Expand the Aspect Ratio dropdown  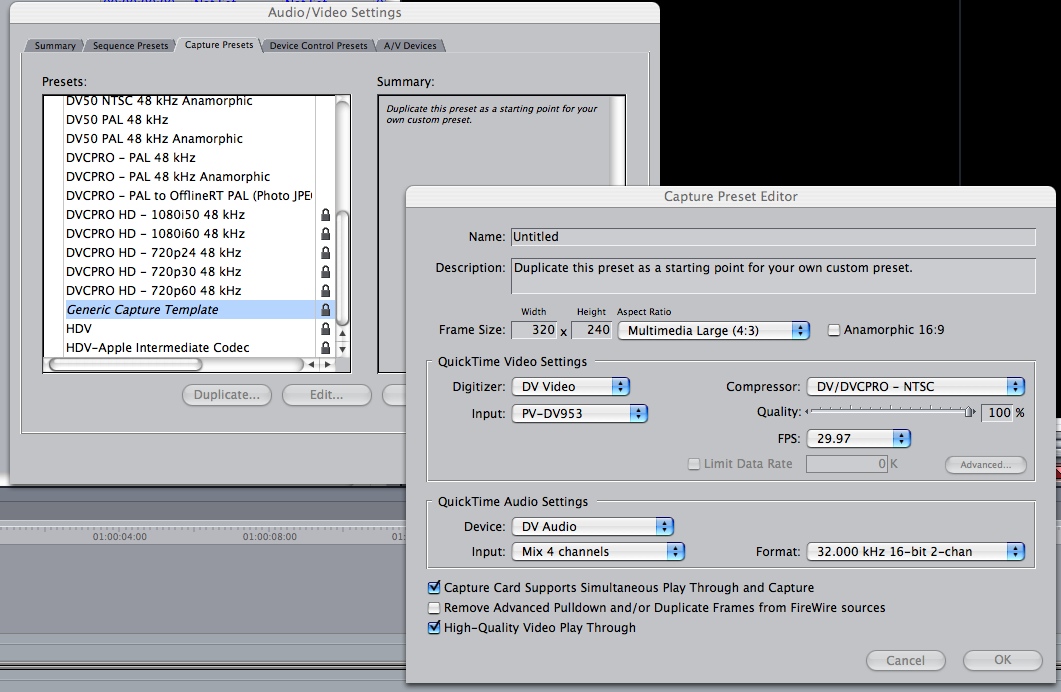(x=713, y=330)
